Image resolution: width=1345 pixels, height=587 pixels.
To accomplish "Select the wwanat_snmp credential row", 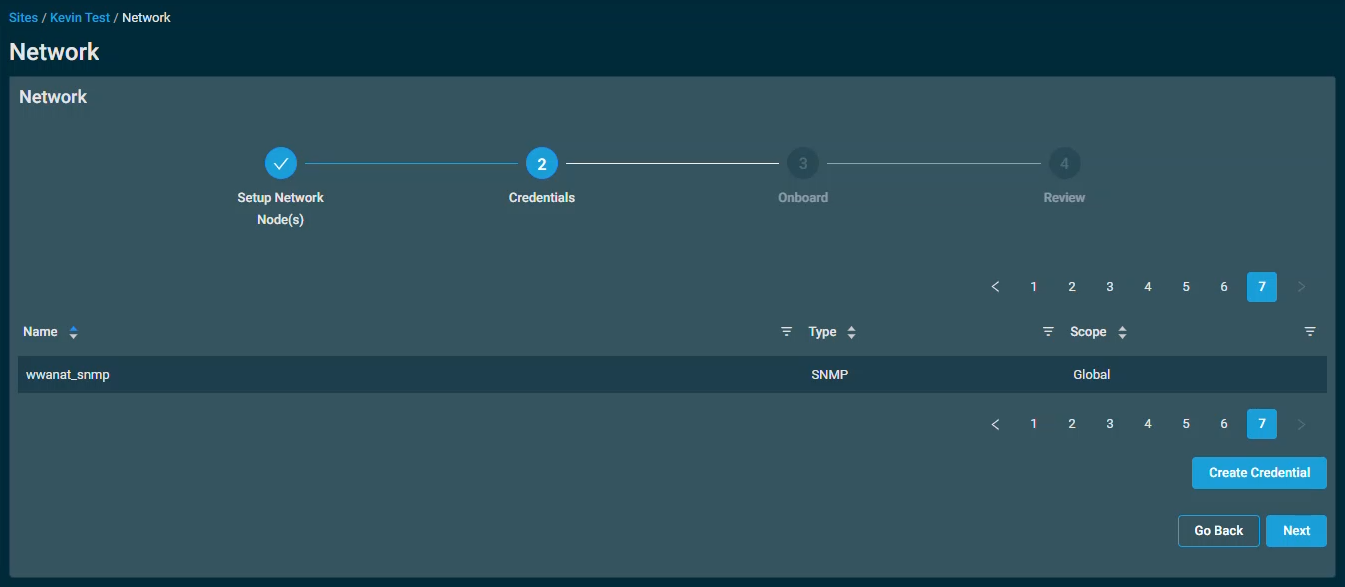I will 672,375.
